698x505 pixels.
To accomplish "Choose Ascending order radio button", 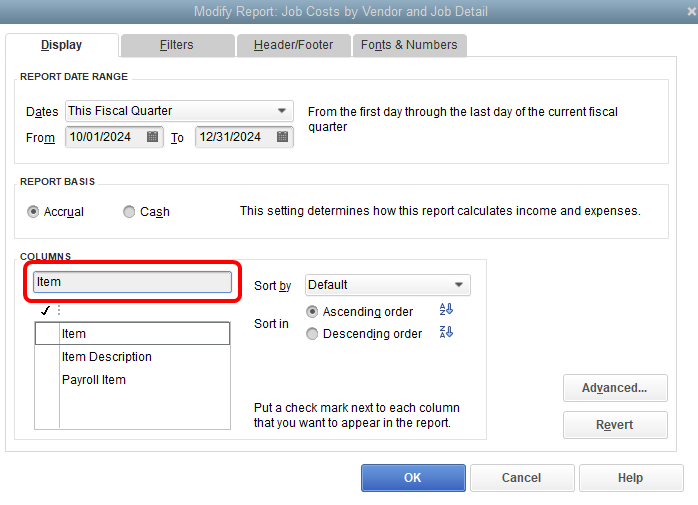I will [x=312, y=312].
